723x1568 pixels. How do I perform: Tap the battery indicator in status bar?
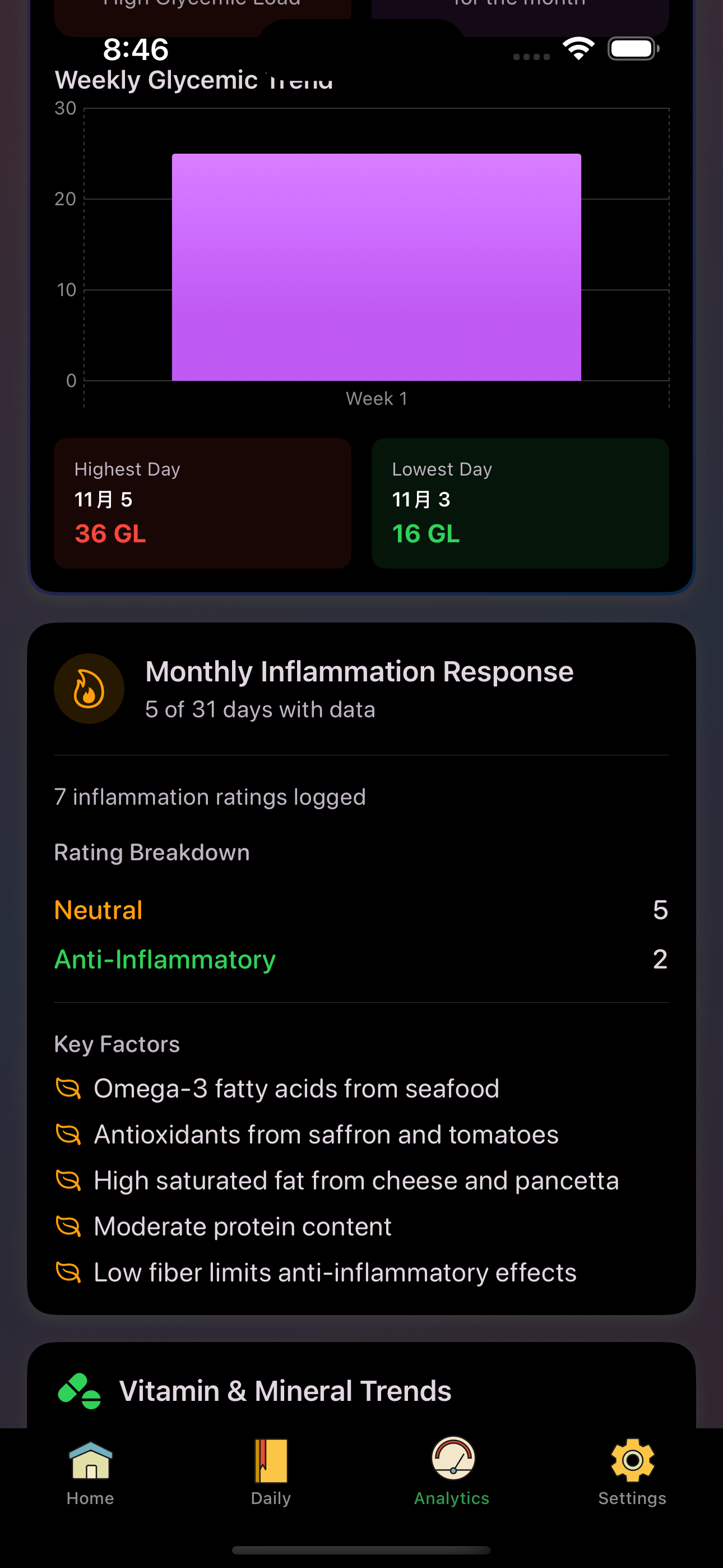point(633,49)
